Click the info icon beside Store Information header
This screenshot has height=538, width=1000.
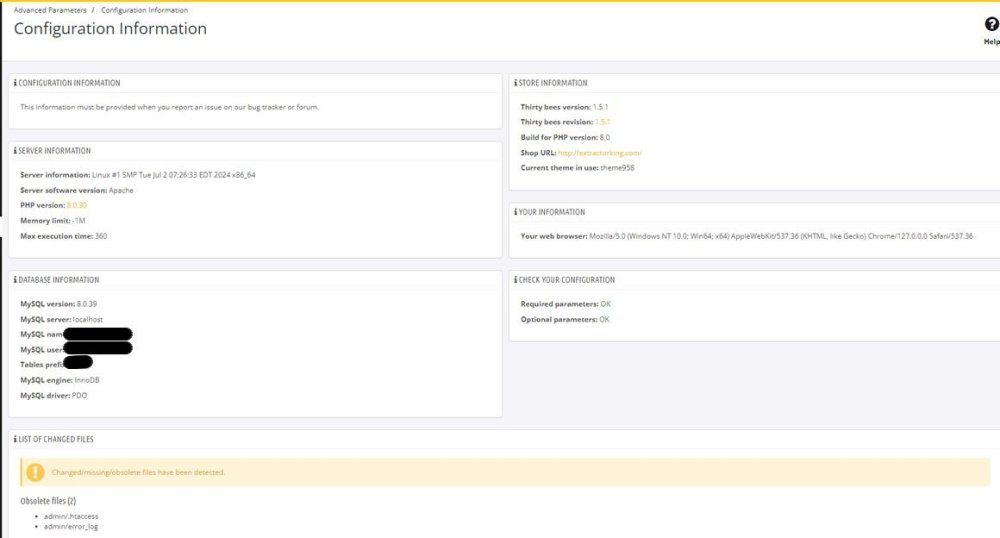tap(516, 83)
